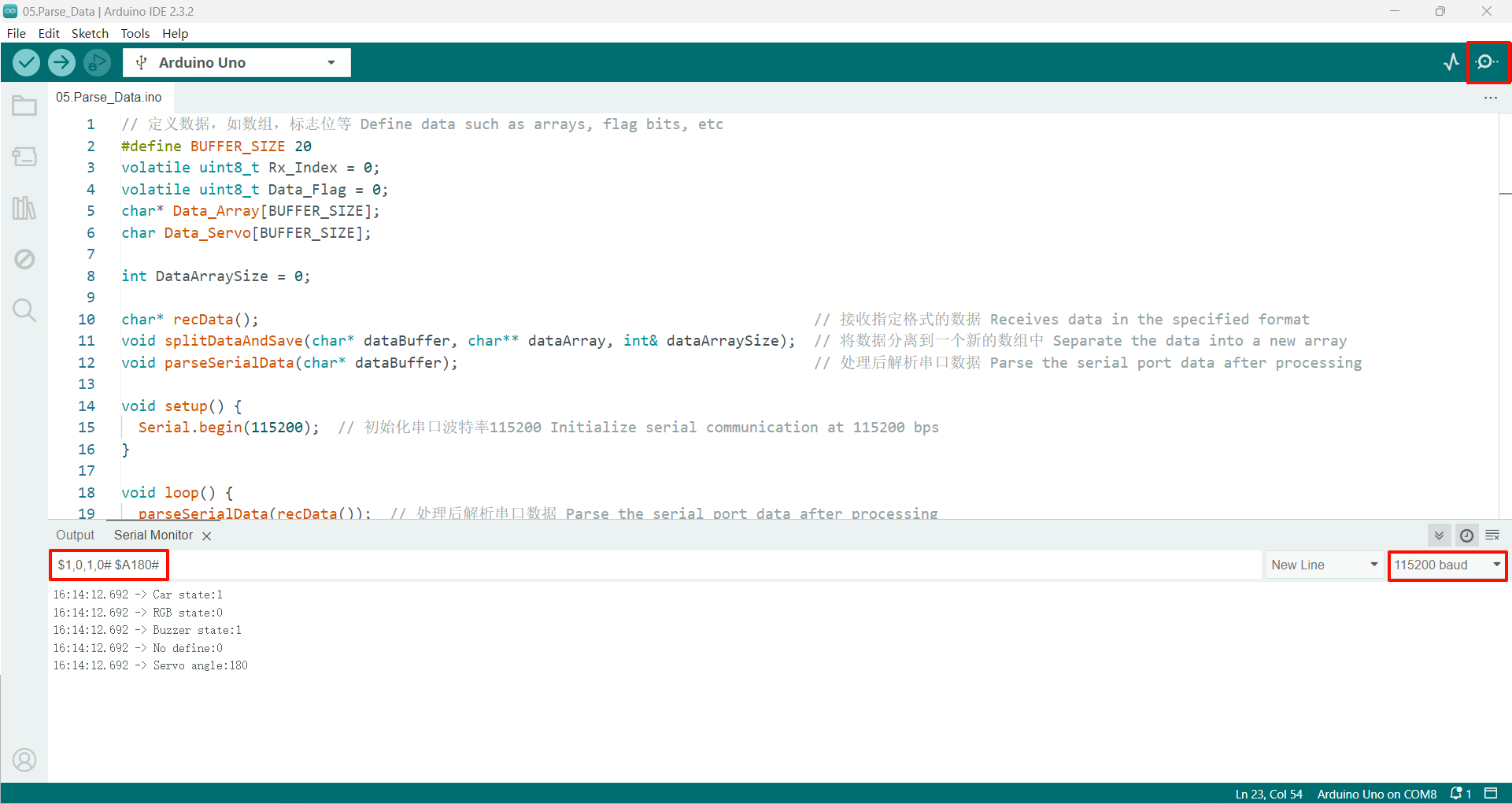Screen dimensions: 1512x804
Task: Open the Serial Plotter
Action: (1451, 62)
